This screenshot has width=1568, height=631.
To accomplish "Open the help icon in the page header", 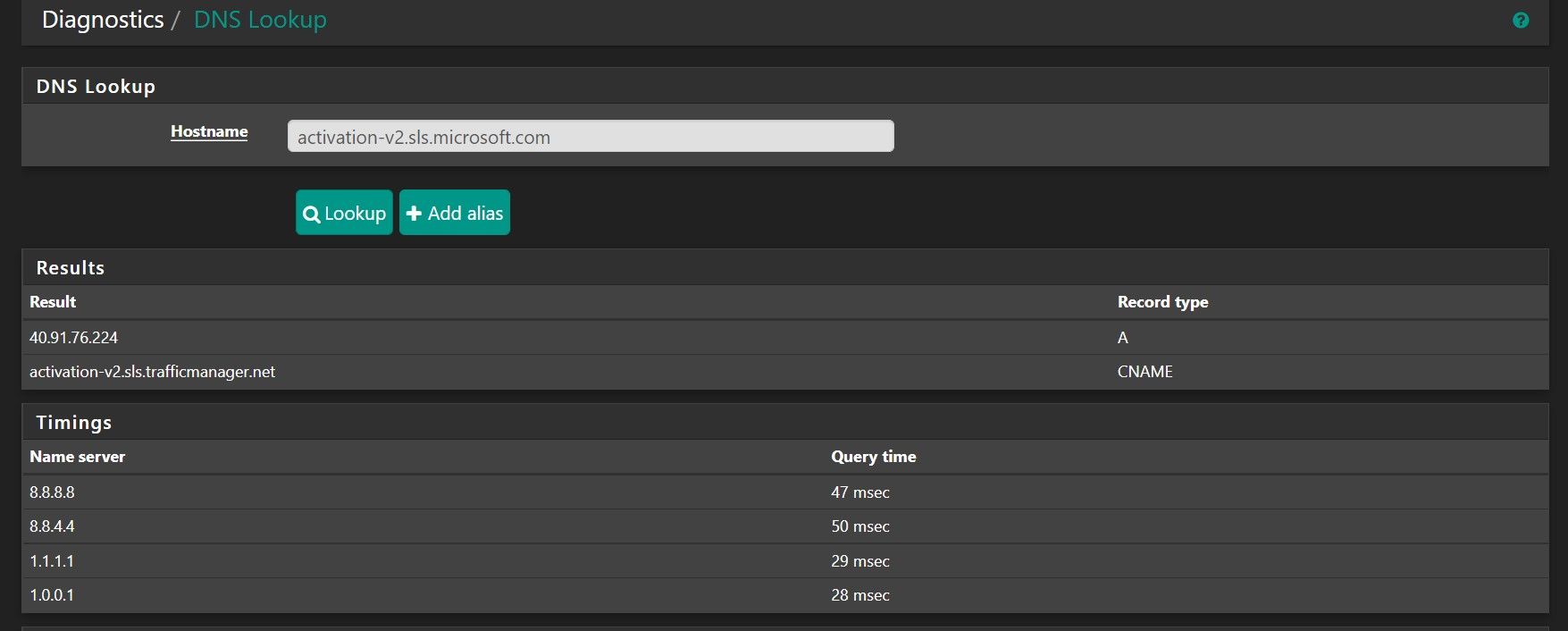I will pyautogui.click(x=1520, y=21).
